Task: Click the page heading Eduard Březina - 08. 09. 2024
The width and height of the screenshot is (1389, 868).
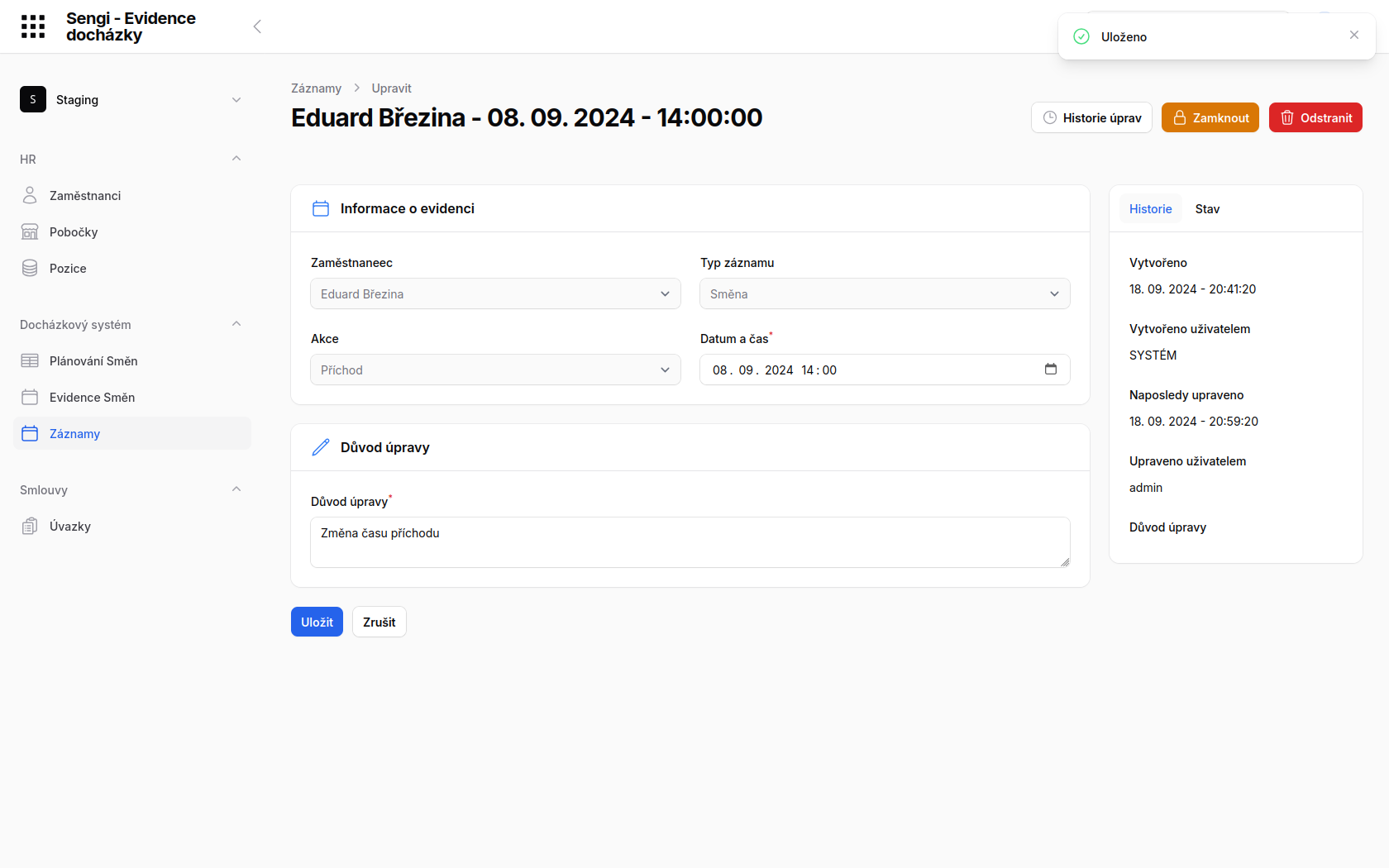Action: tap(527, 117)
